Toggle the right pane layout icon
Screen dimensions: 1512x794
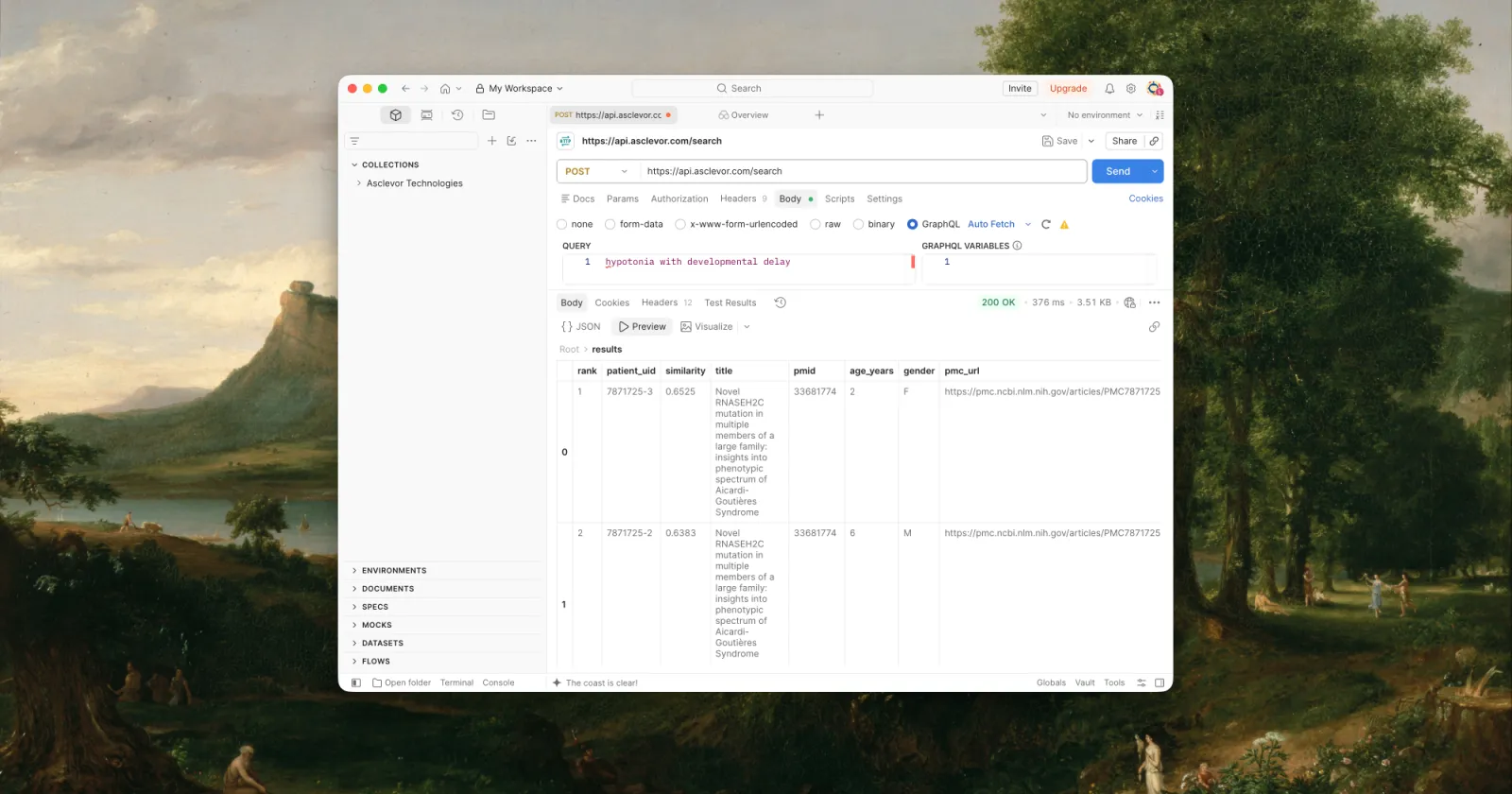click(1160, 682)
